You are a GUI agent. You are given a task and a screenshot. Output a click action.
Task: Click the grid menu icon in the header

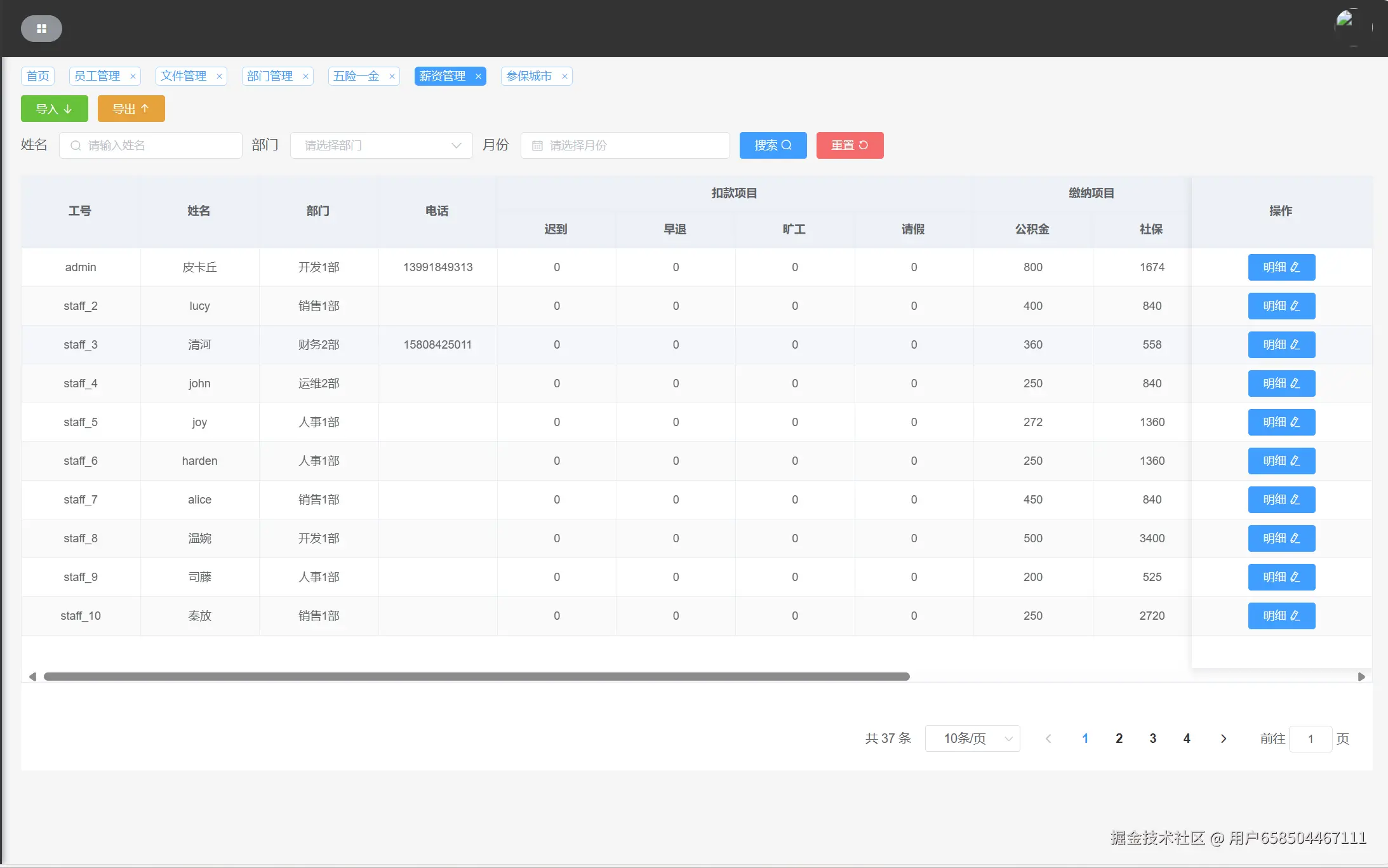pos(41,29)
